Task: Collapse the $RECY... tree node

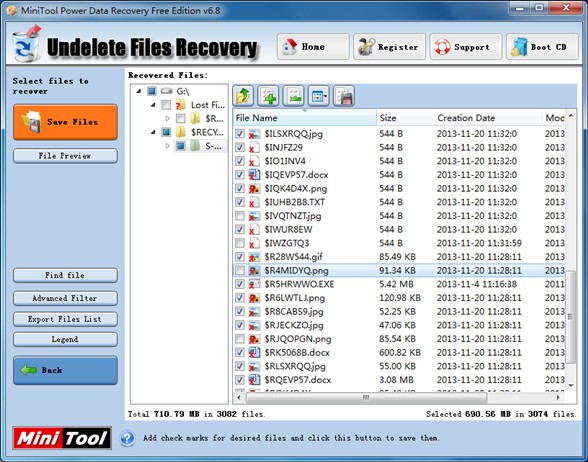Action: pos(153,132)
